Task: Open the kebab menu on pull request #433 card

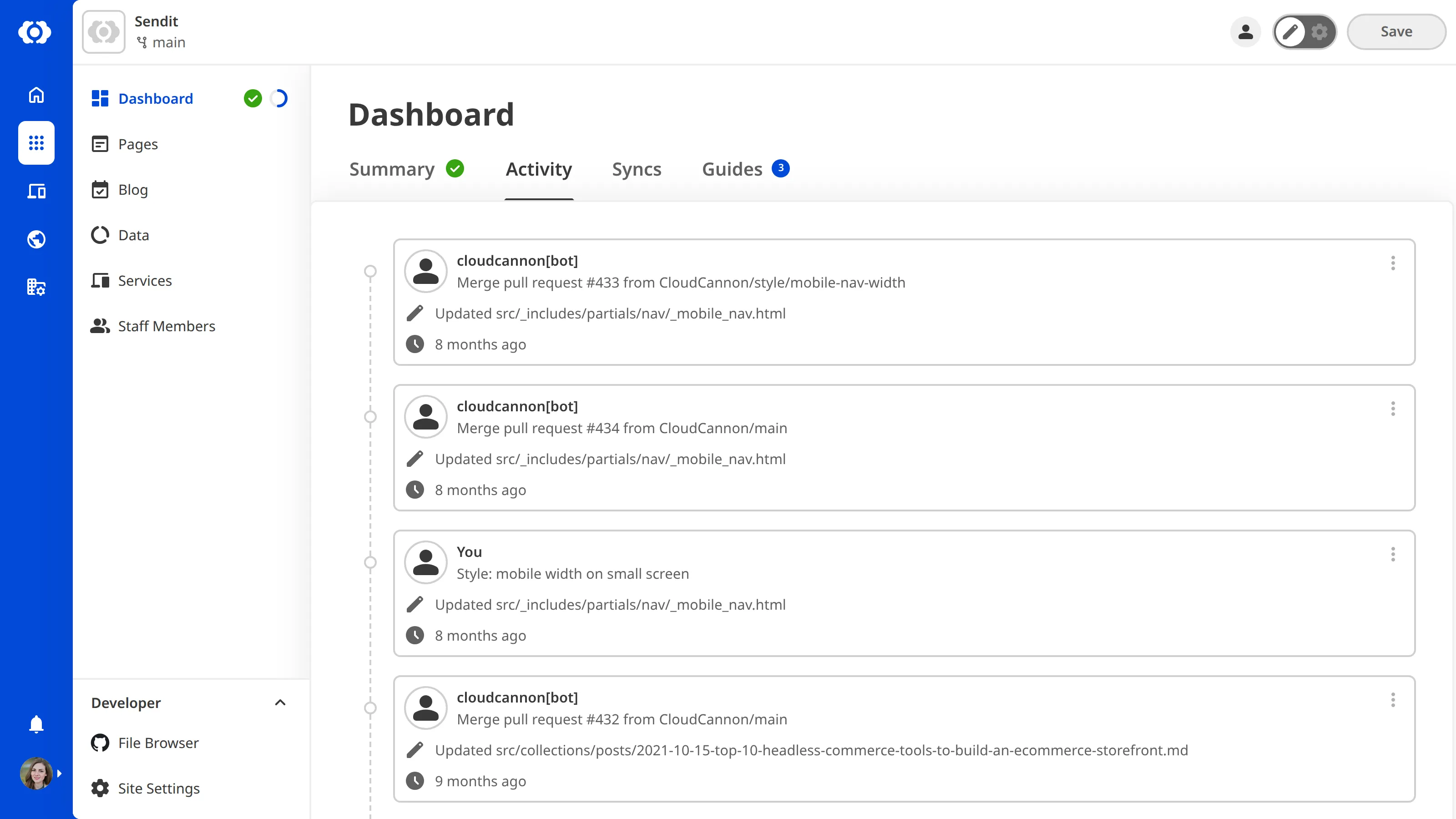Action: (x=1393, y=263)
